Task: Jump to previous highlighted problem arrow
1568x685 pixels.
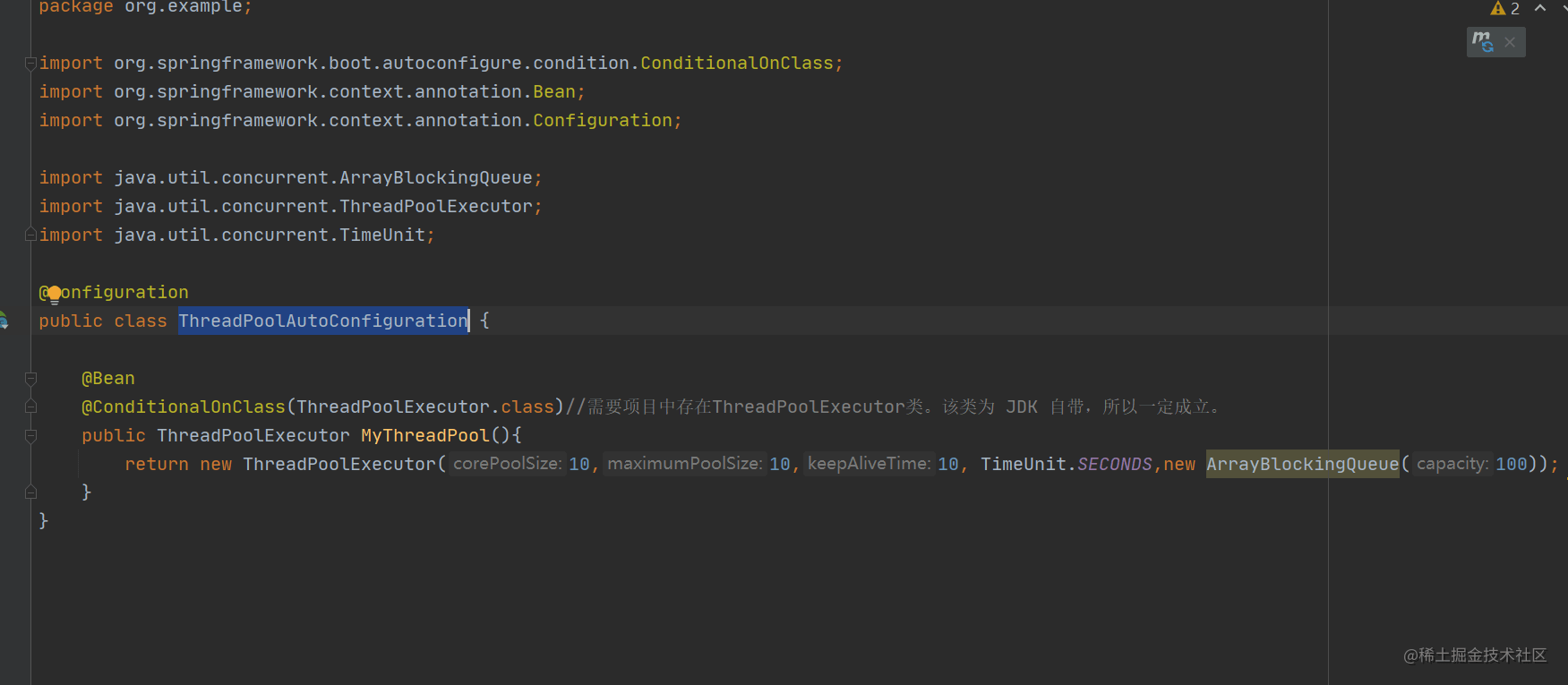Action: [x=1540, y=9]
